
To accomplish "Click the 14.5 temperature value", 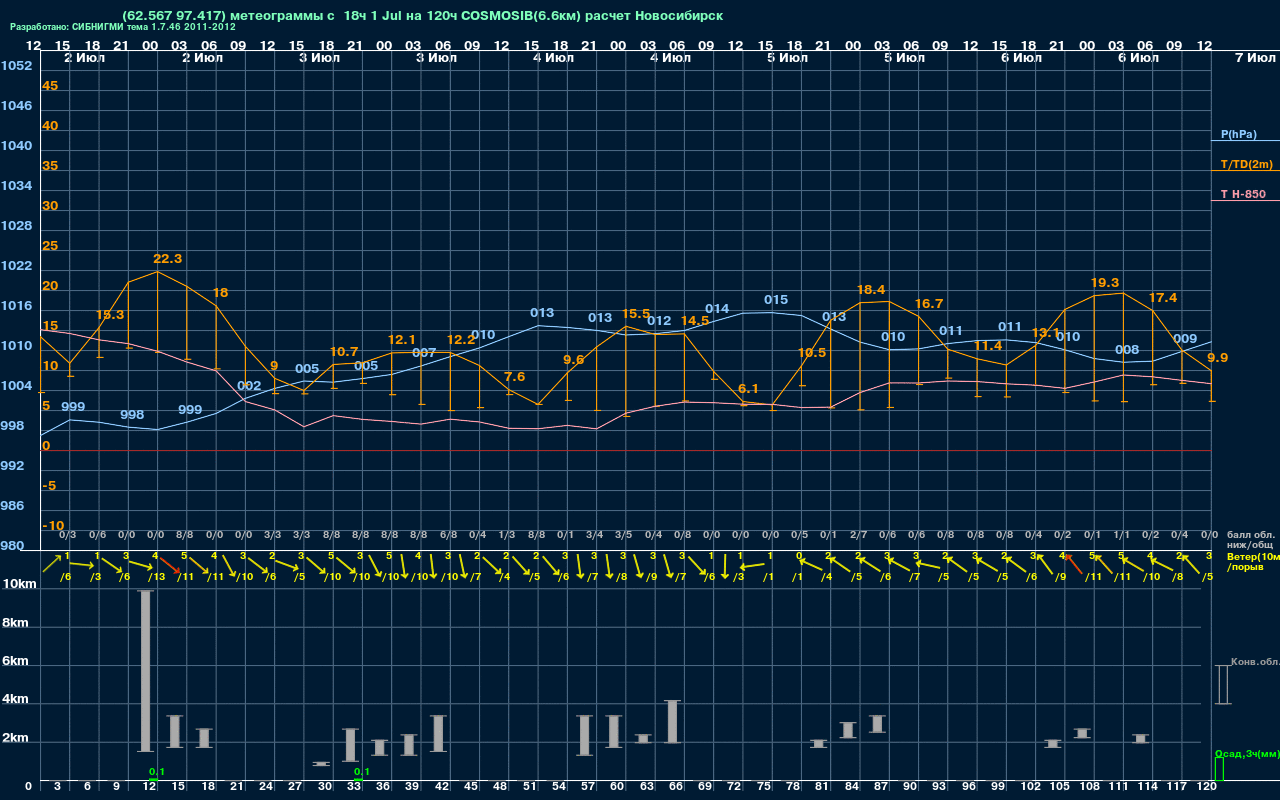I will pyautogui.click(x=695, y=320).
